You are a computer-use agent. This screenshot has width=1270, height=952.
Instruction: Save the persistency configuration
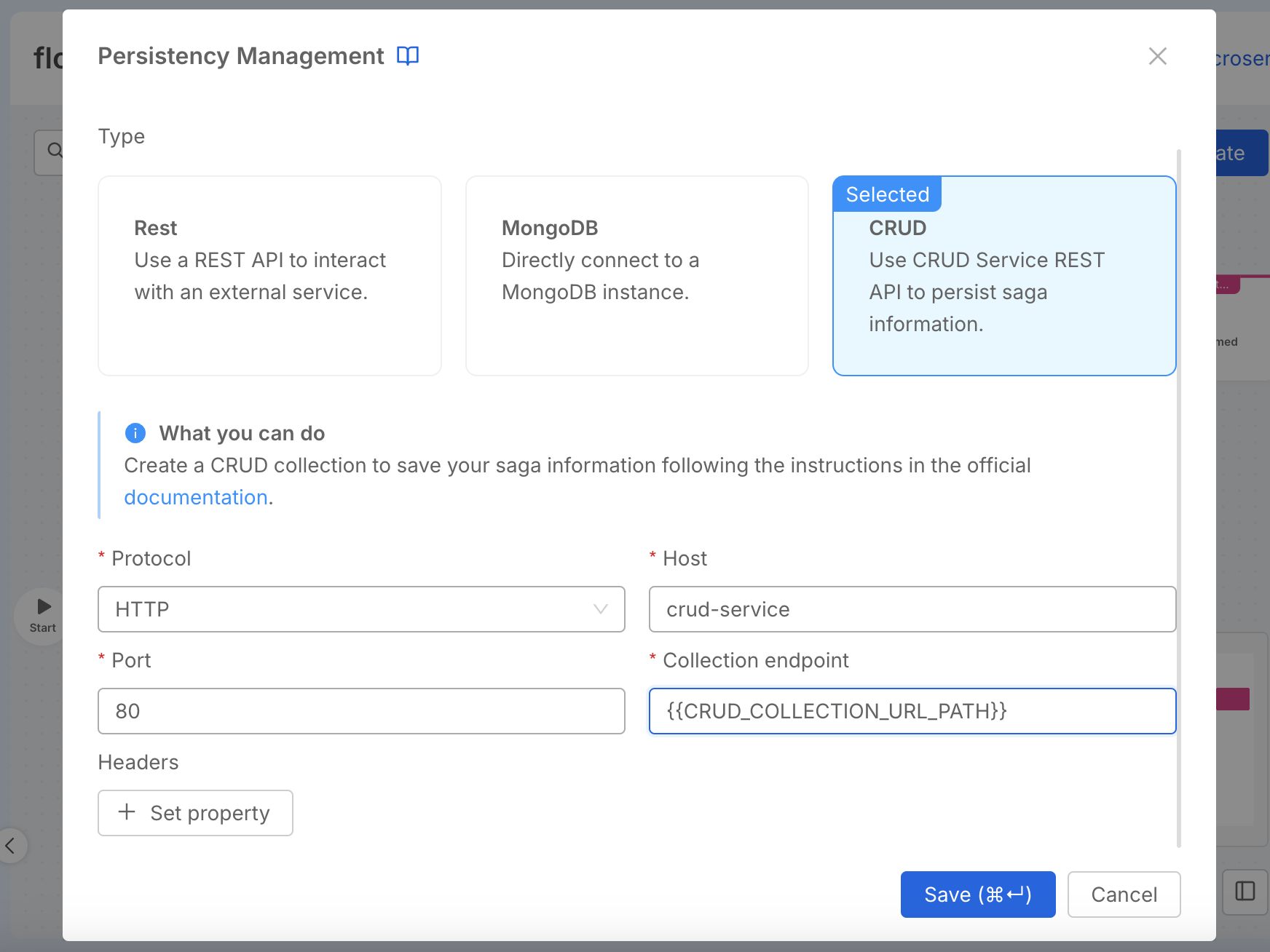[977, 894]
